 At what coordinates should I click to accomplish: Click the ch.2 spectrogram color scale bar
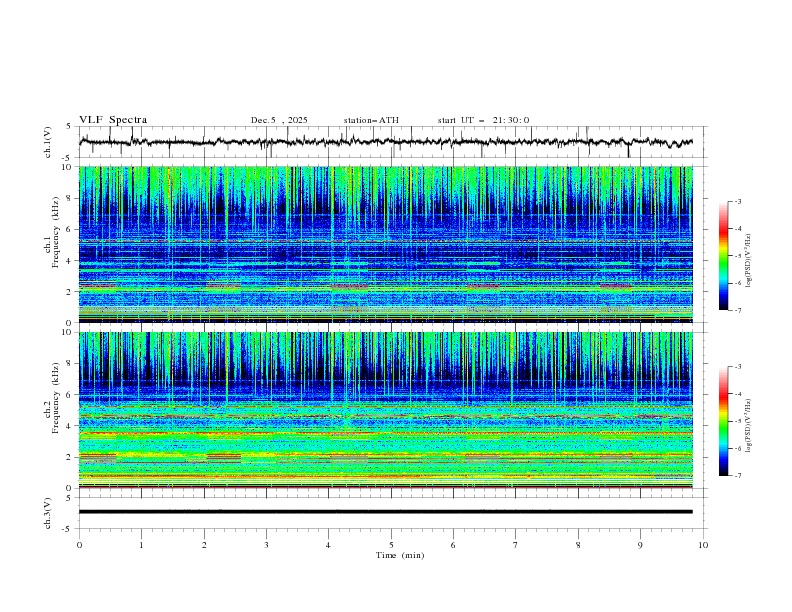click(724, 421)
